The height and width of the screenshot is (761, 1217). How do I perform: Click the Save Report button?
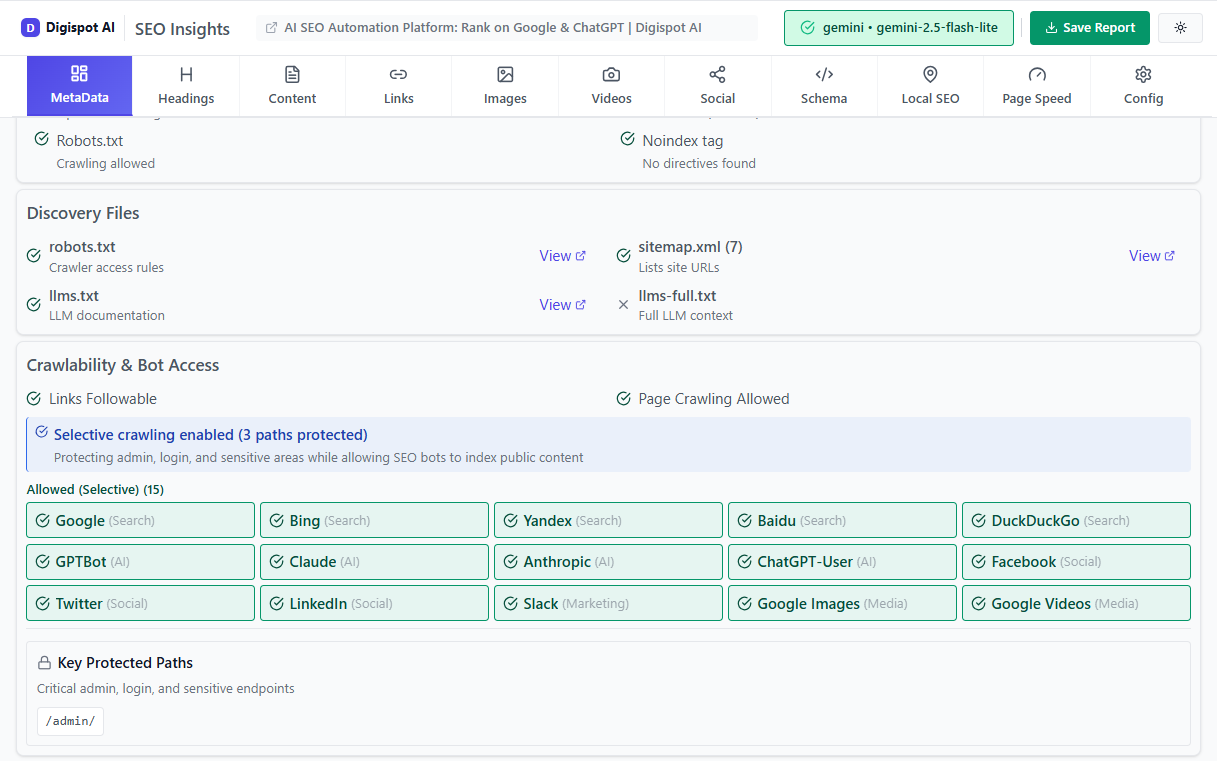point(1089,27)
